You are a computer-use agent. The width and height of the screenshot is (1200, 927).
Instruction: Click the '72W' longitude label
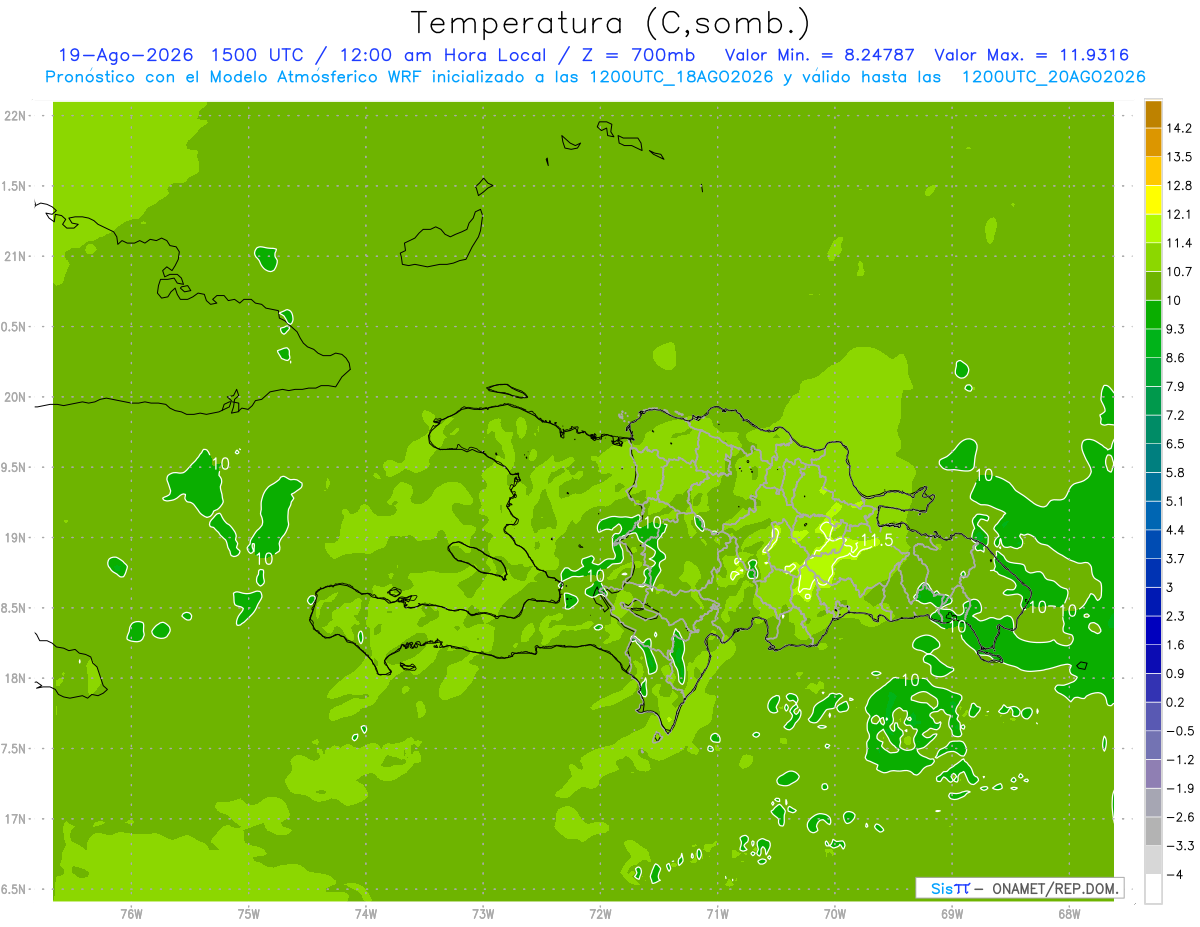600,914
